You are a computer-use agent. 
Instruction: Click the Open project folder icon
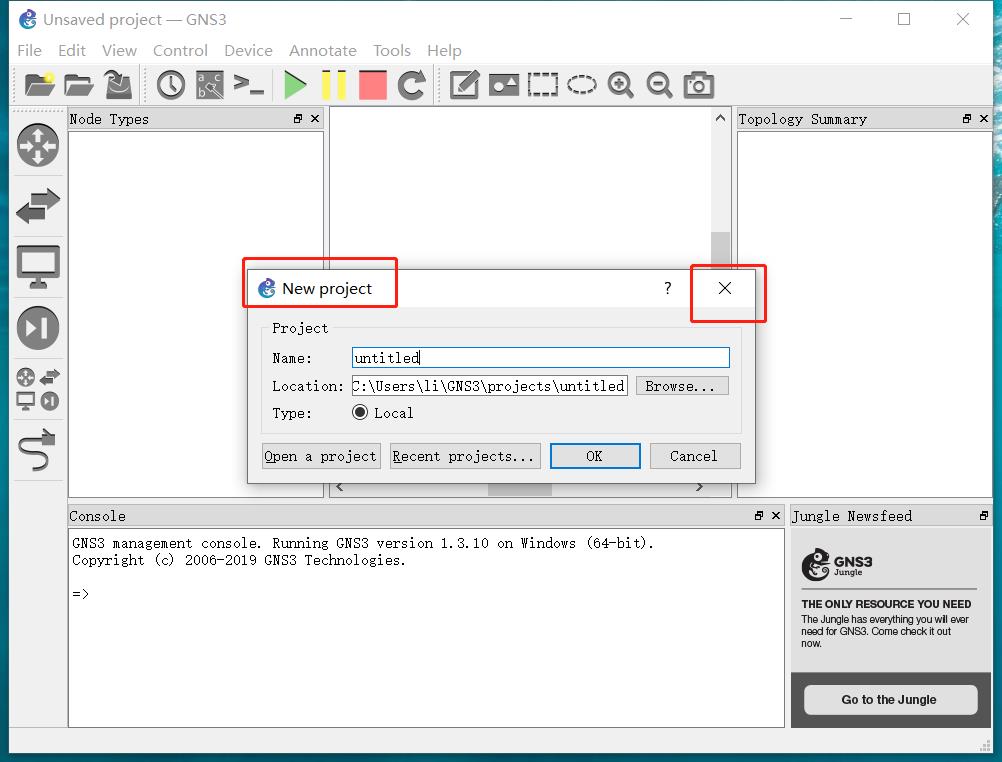79,85
